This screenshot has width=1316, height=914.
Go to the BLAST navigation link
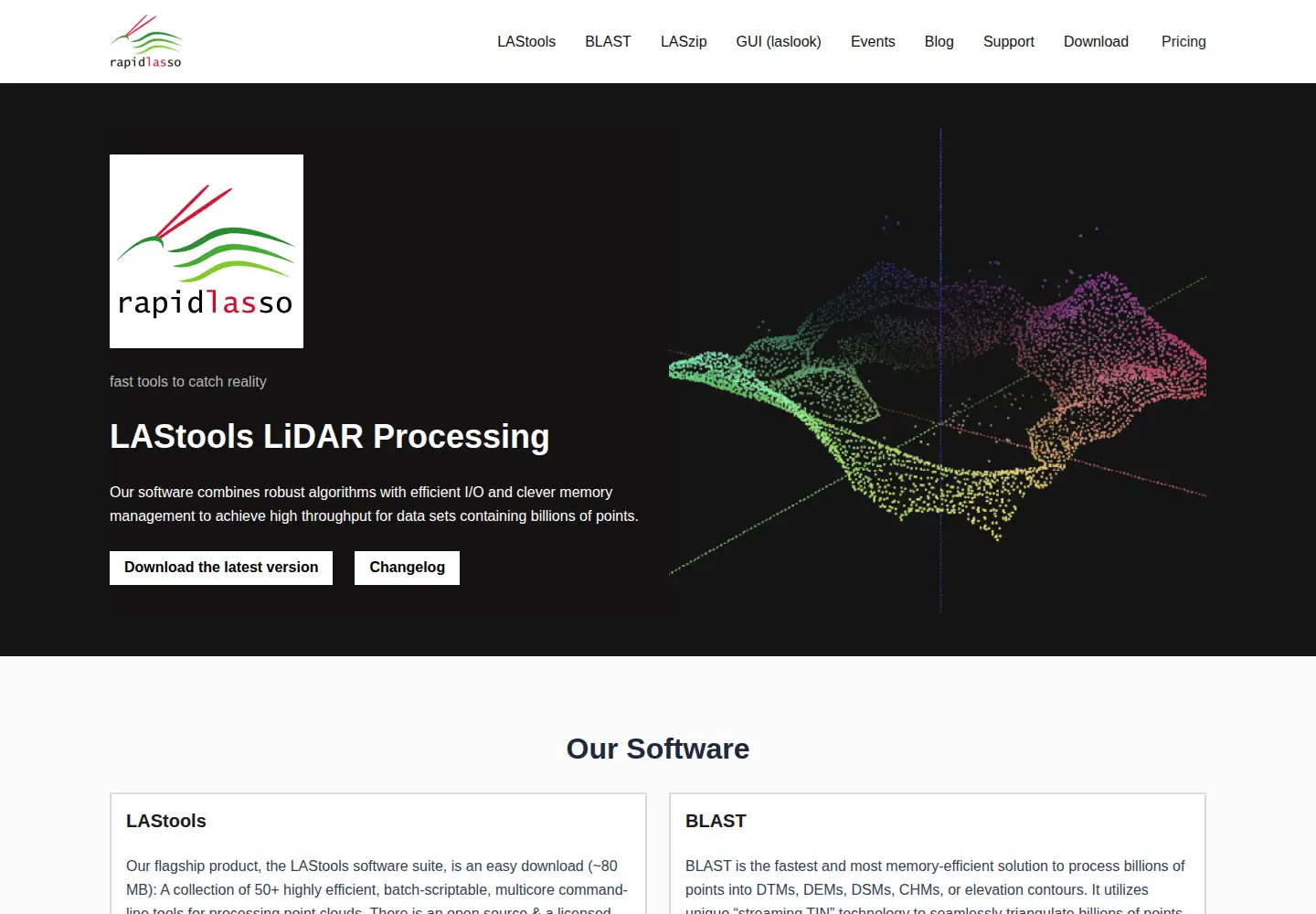click(608, 42)
